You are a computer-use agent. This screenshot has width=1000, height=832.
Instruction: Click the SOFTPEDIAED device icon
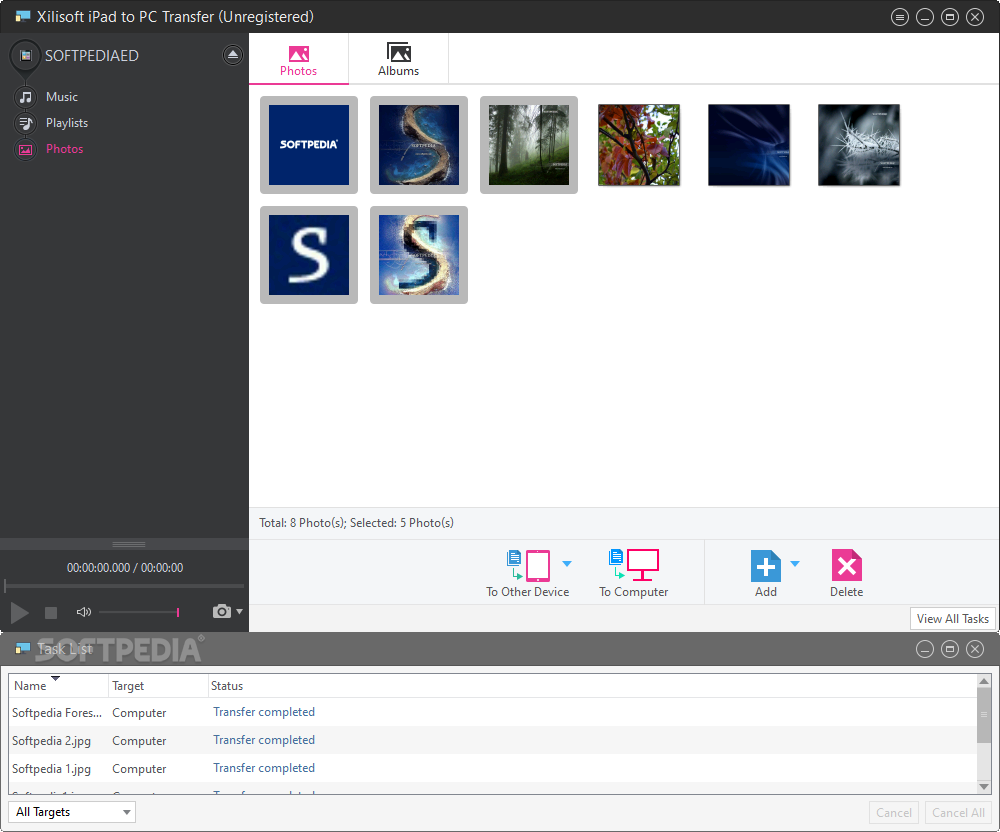(25, 56)
